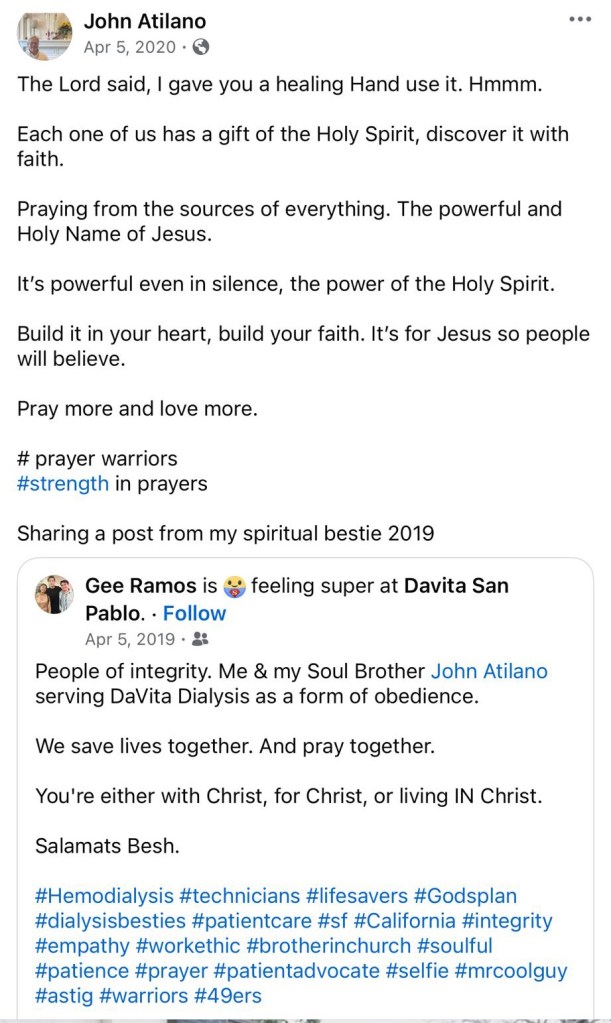Click the Apr 5, 2019 shared post timestamp
The height and width of the screenshot is (1023, 611).
point(129,639)
